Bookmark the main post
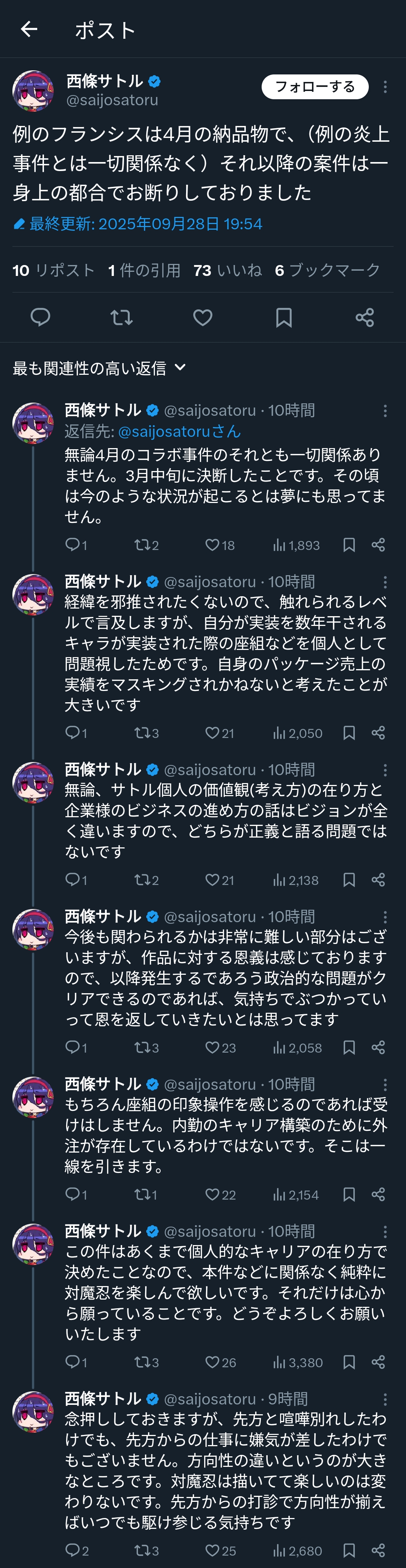This screenshot has height=1568, width=406. (284, 317)
